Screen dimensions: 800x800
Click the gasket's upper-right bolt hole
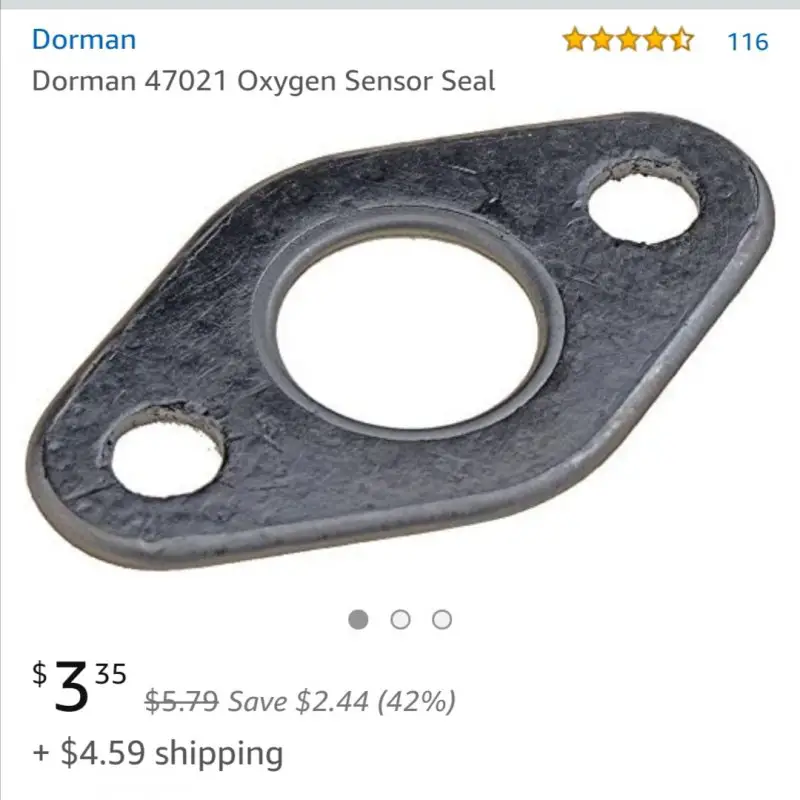643,207
